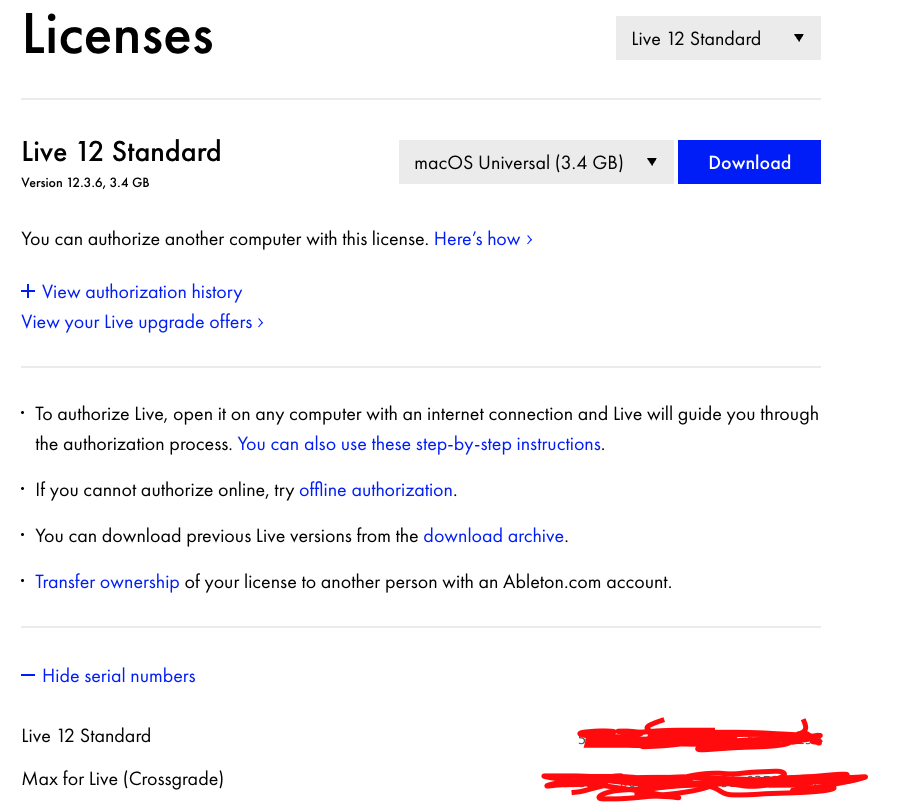Image resolution: width=901 pixels, height=808 pixels.
Task: Click the arrow on the license selector dropdown
Action: pos(798,39)
